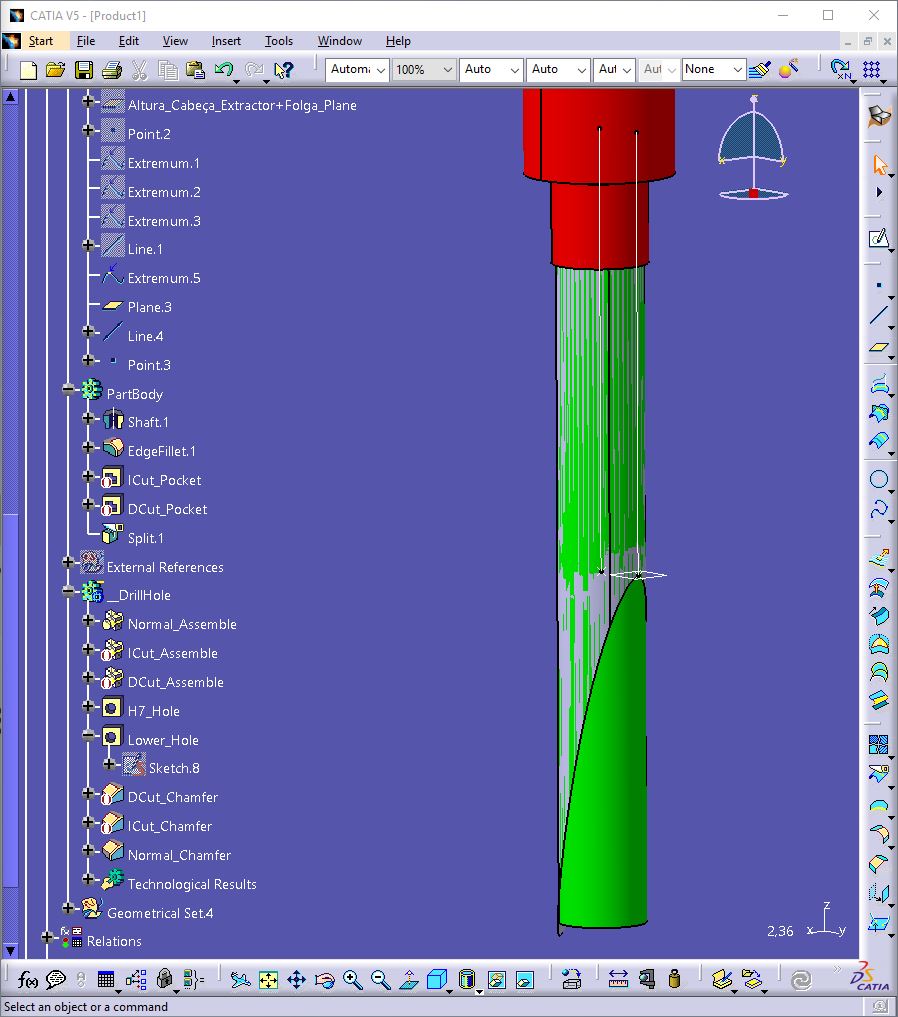Screen dimensions: 898x1017
Task: Open the Edit menu
Action: tap(128, 41)
